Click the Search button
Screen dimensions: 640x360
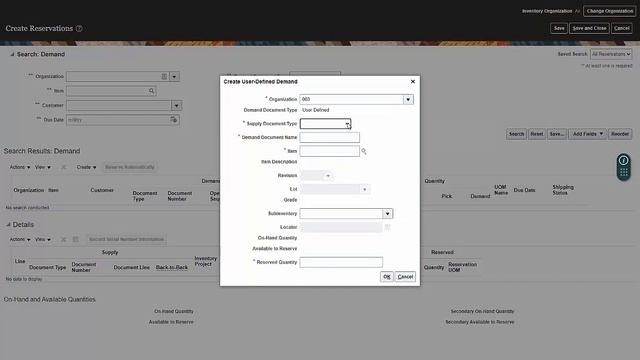(x=516, y=134)
